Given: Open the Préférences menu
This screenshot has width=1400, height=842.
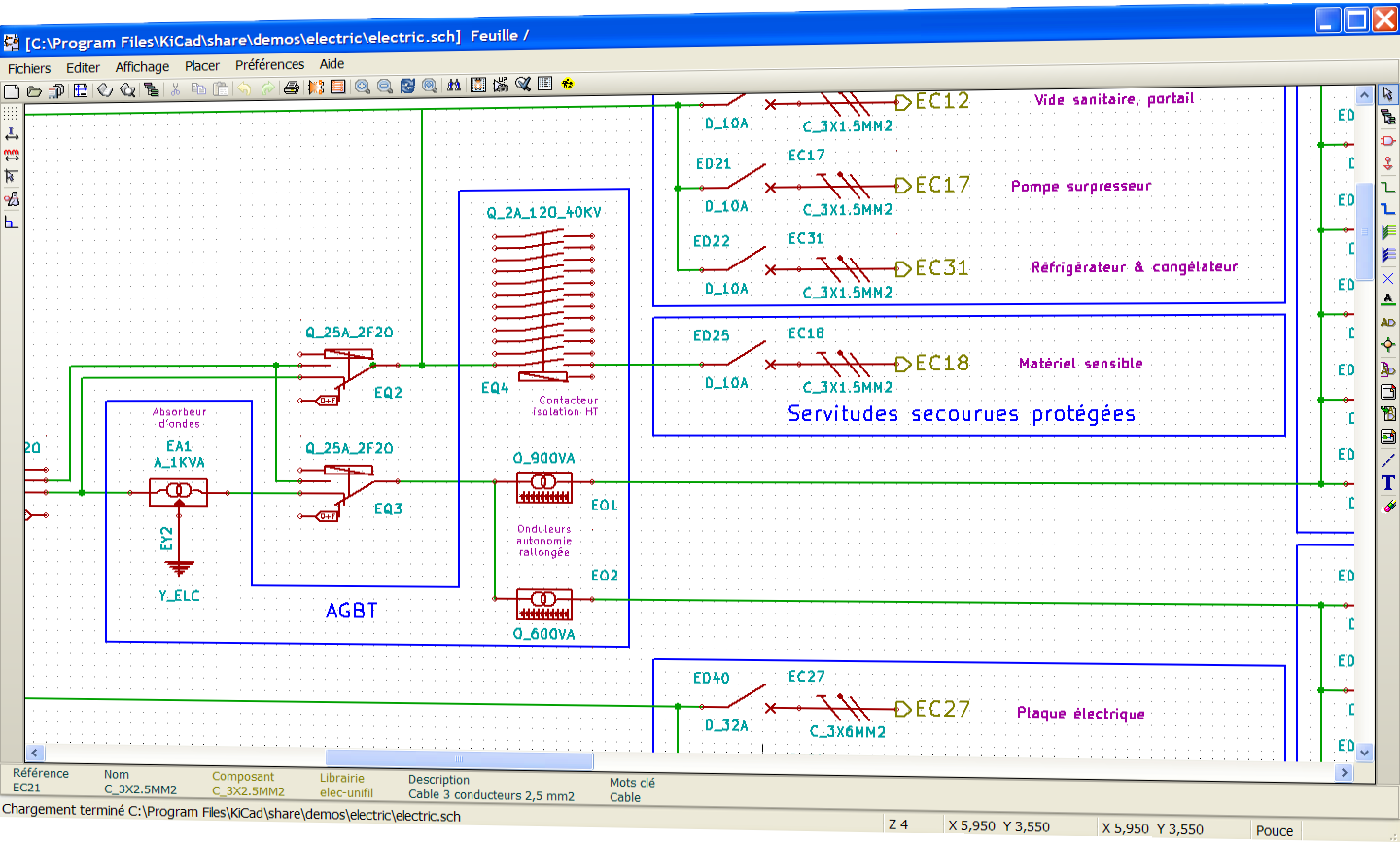Looking at the screenshot, I should click(x=269, y=64).
